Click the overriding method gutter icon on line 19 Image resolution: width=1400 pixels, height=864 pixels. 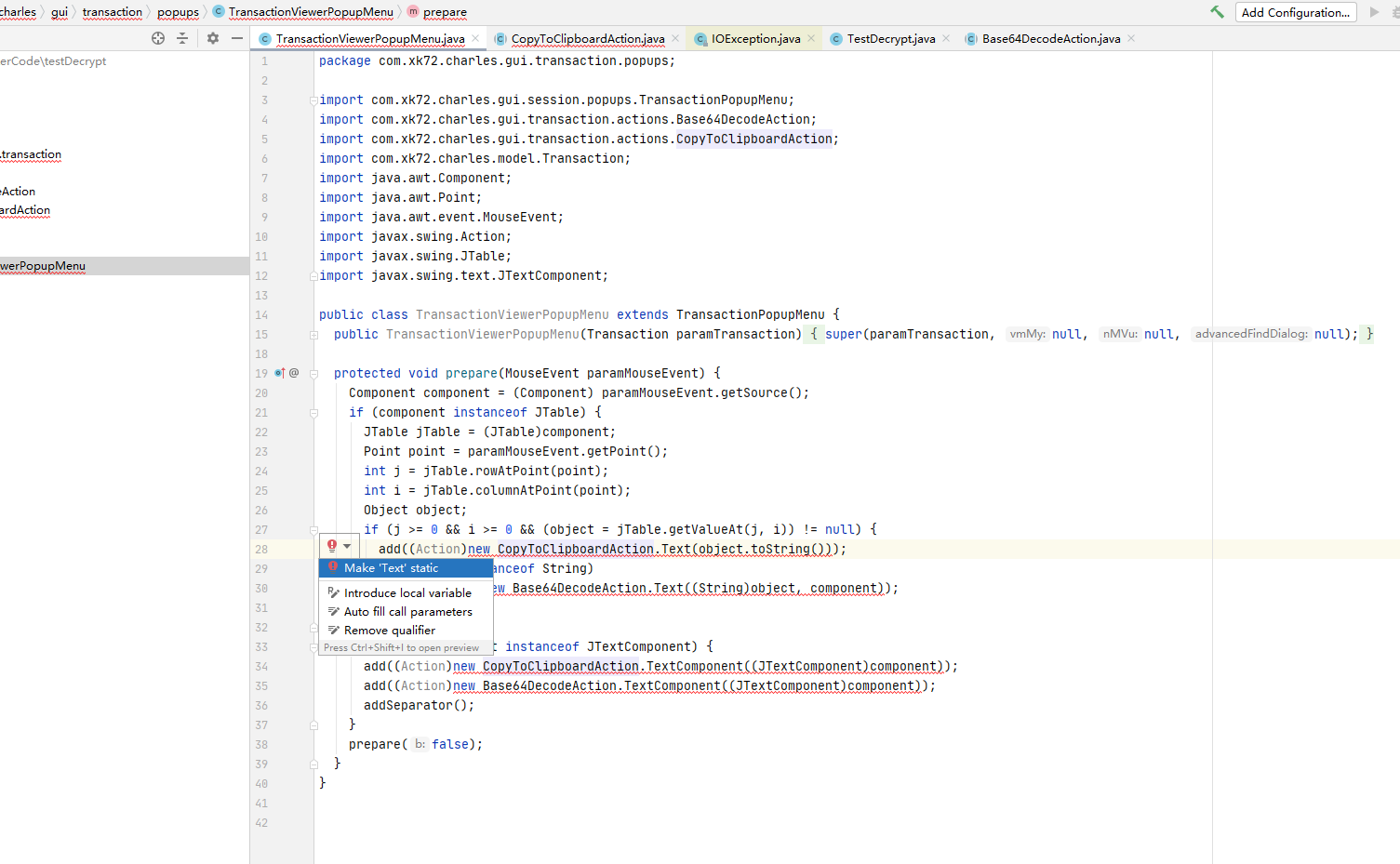tap(278, 372)
